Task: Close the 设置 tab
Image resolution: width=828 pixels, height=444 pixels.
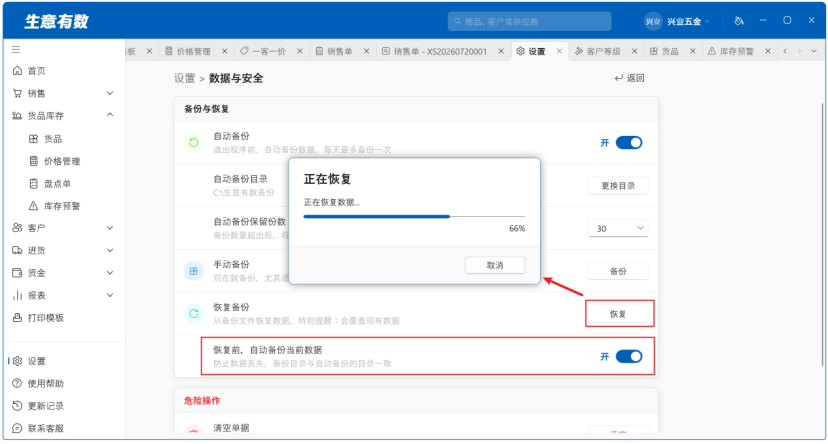Action: (559, 51)
